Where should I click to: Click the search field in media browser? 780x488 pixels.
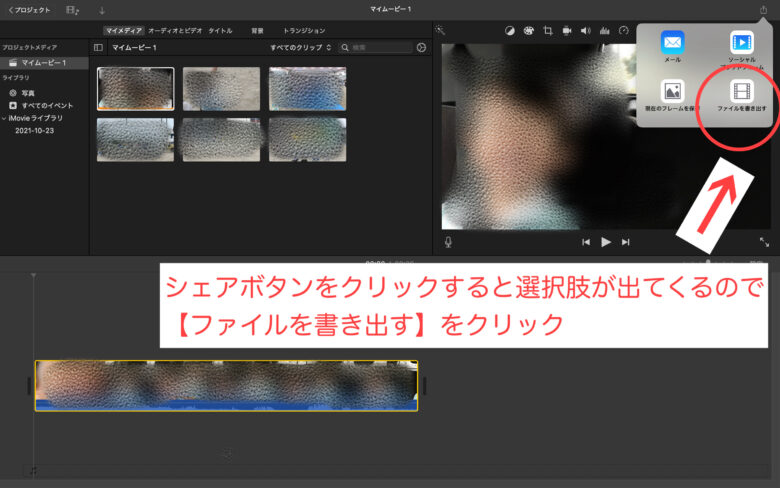377,47
